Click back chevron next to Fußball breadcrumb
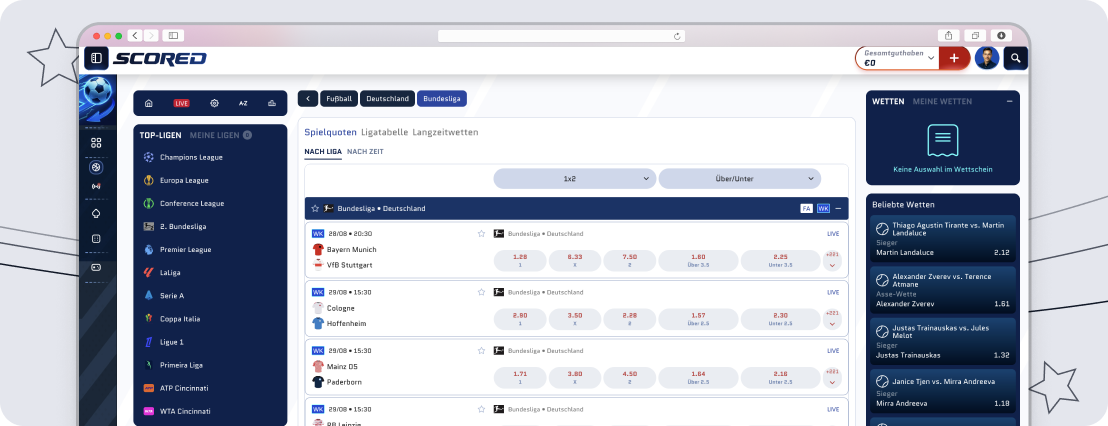 coord(307,99)
